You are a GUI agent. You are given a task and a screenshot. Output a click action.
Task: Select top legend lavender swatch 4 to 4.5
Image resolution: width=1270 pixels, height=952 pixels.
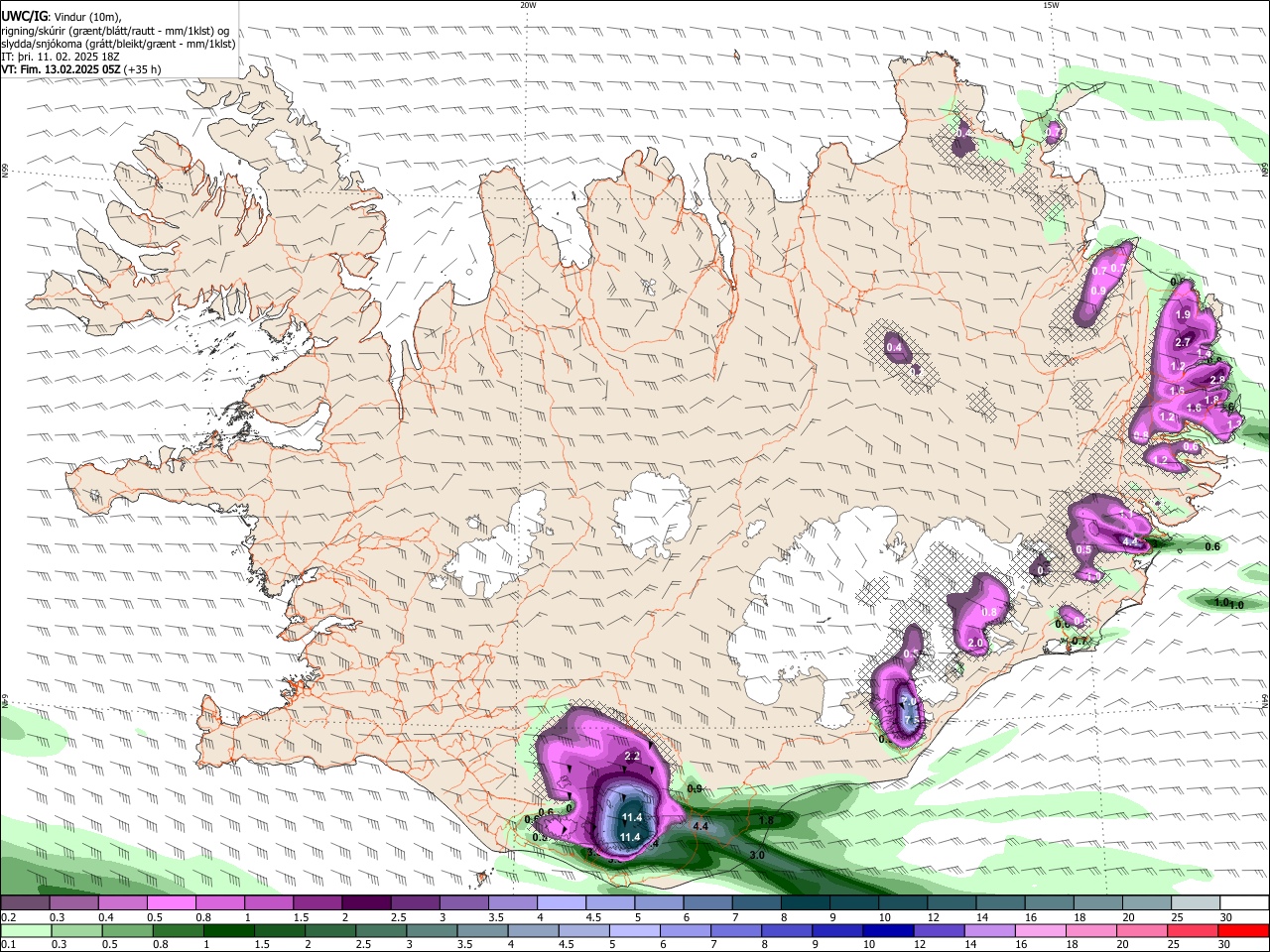click(562, 903)
